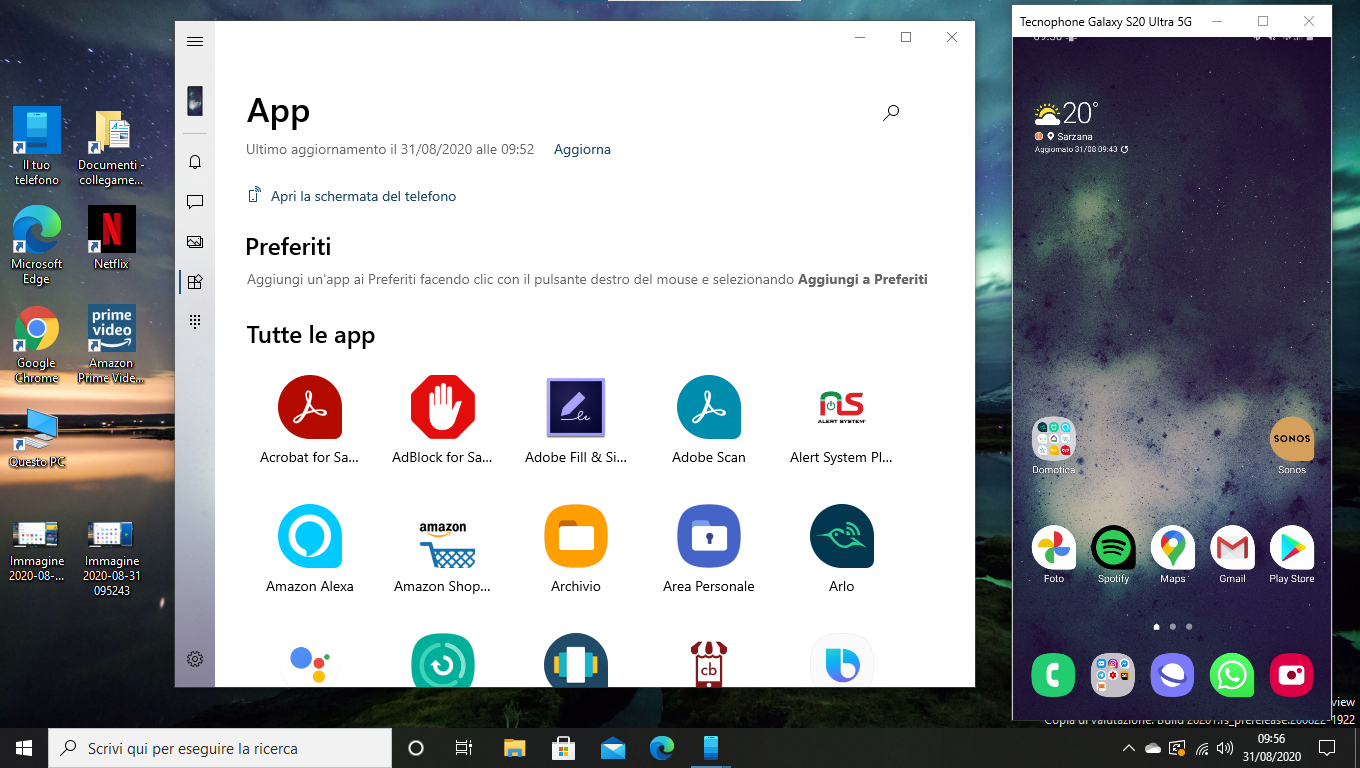
Task: Open the Domotica folder on phone
Action: (x=1053, y=439)
